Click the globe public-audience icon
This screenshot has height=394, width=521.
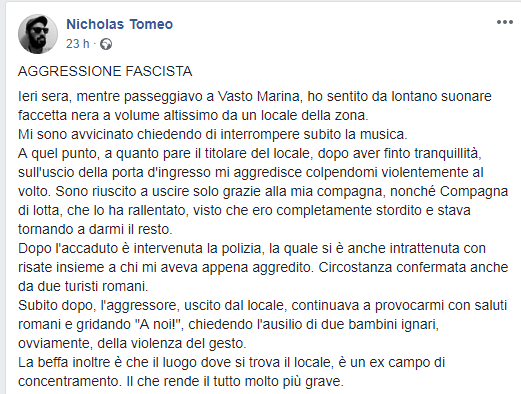(106, 44)
